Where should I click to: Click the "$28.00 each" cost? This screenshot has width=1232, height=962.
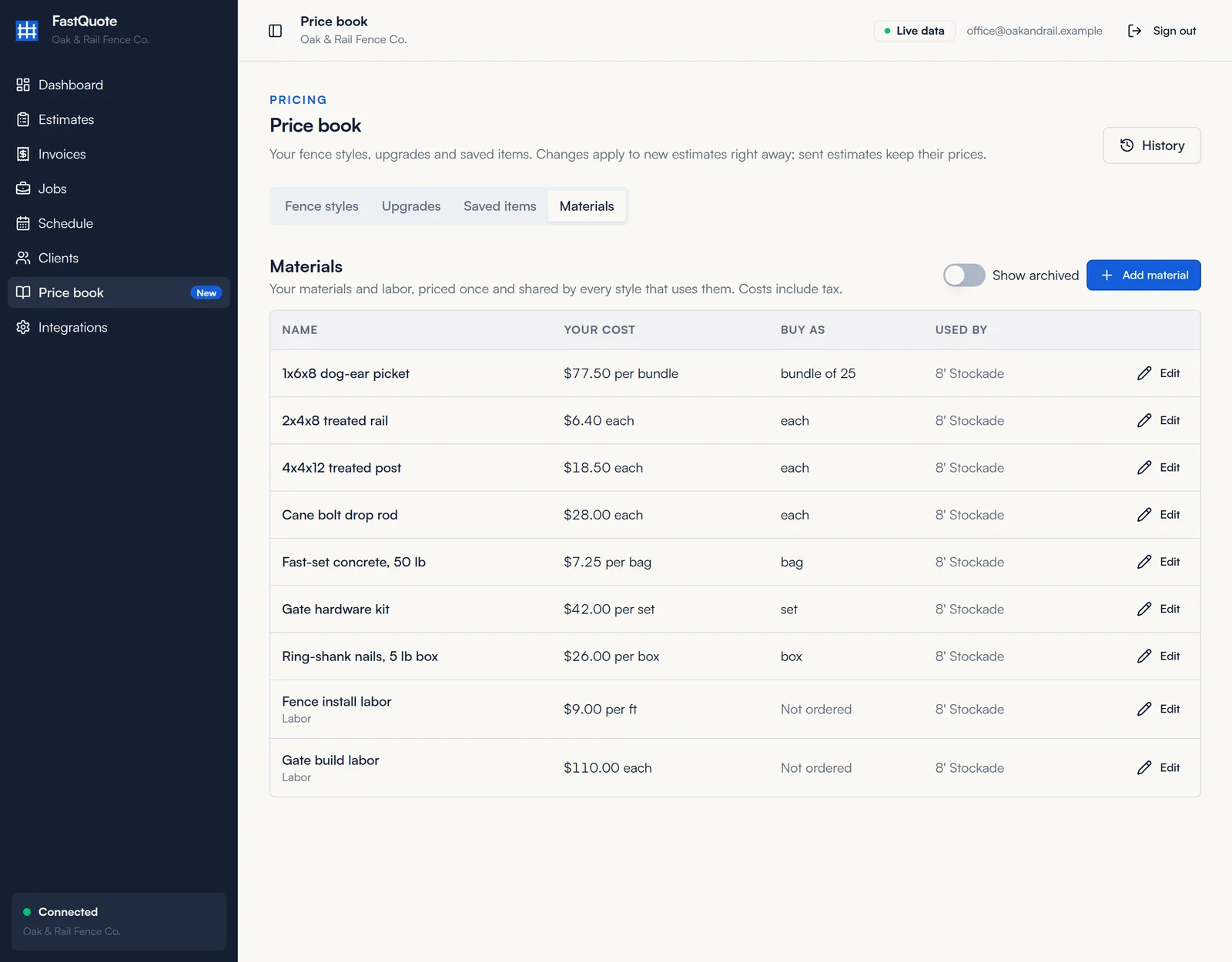tap(603, 515)
